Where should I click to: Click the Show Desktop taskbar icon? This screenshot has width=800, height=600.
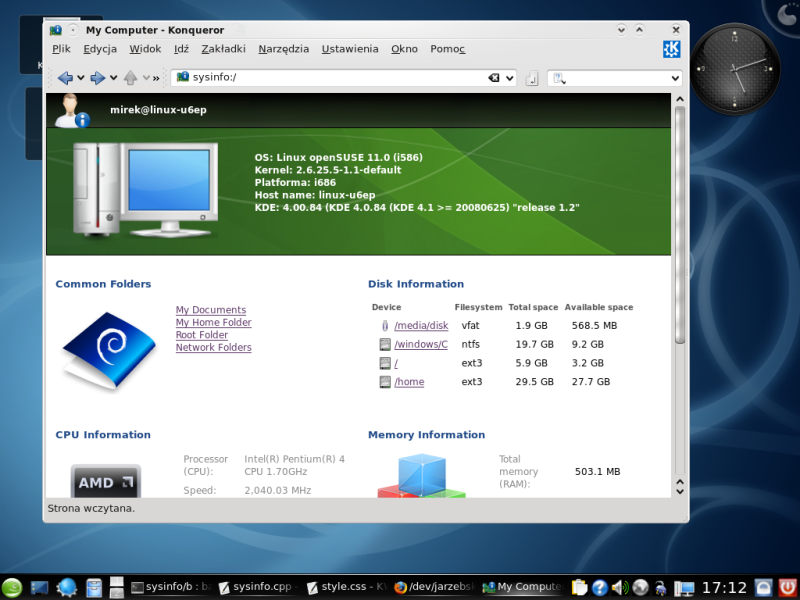click(39, 588)
